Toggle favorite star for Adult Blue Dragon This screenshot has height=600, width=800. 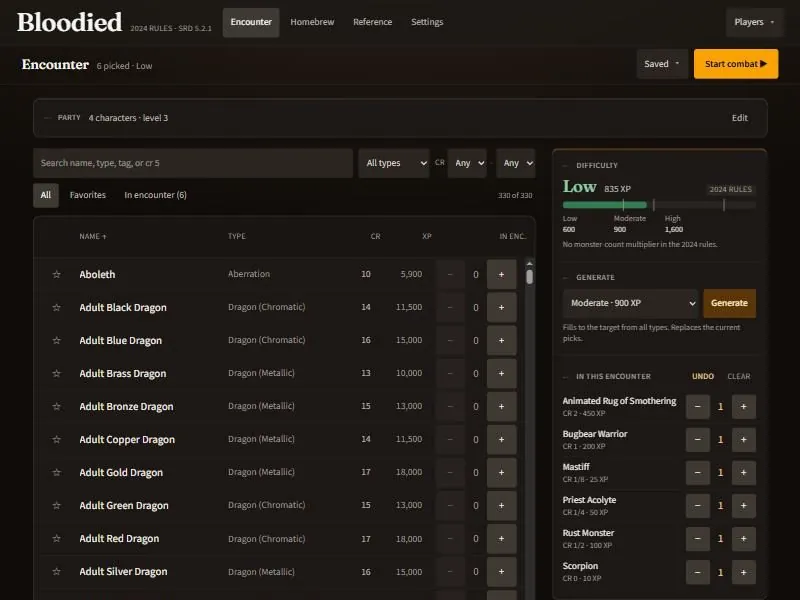click(x=57, y=340)
